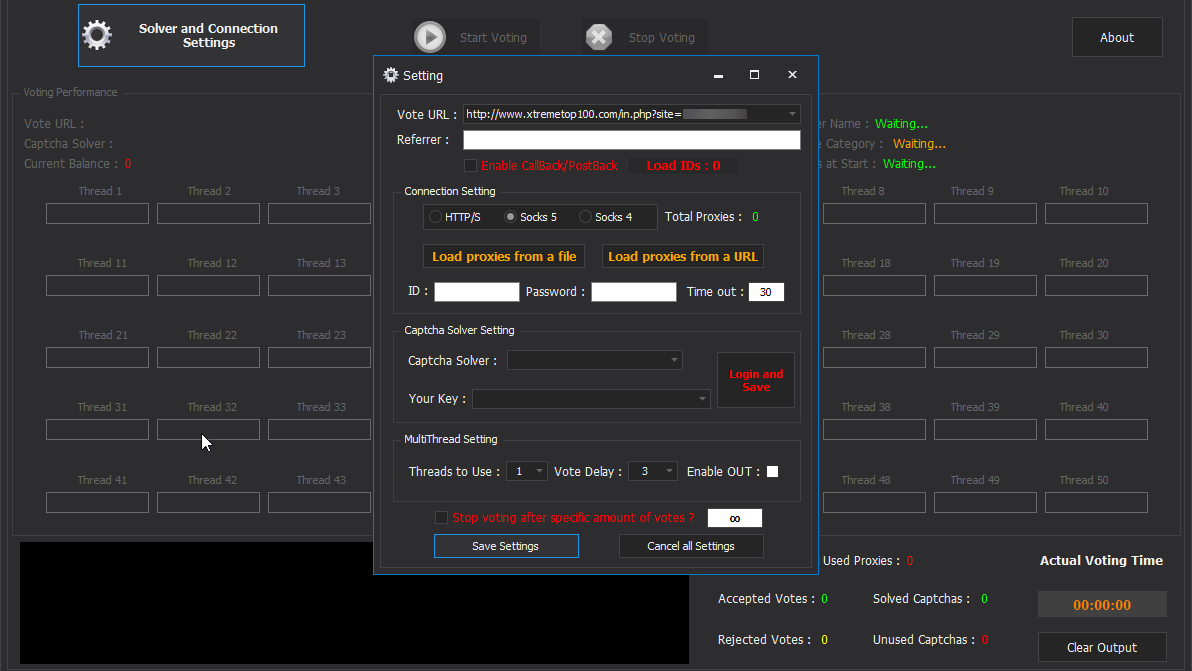Click into the Referrer text field
This screenshot has height=671, width=1192.
[x=631, y=140]
